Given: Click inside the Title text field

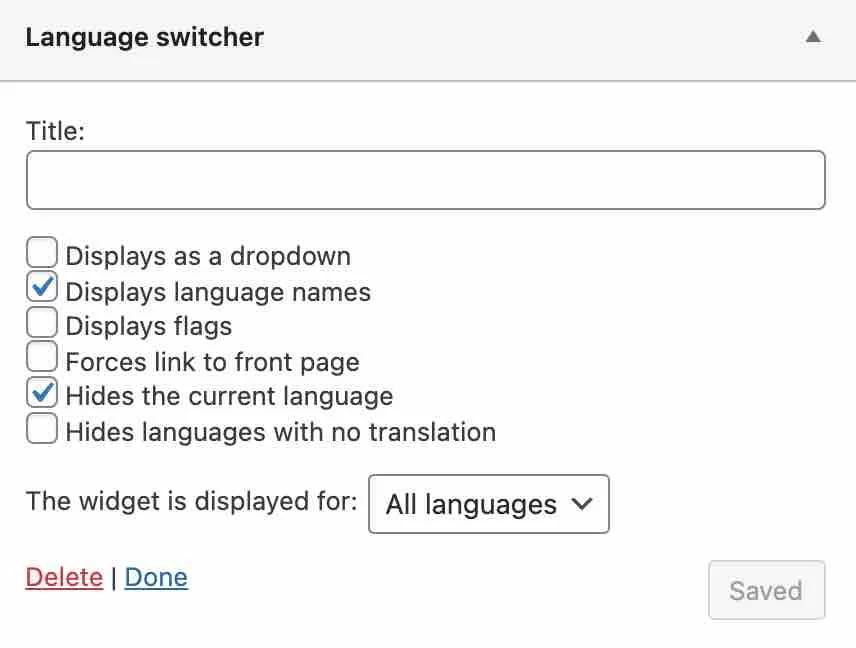Looking at the screenshot, I should (x=425, y=180).
